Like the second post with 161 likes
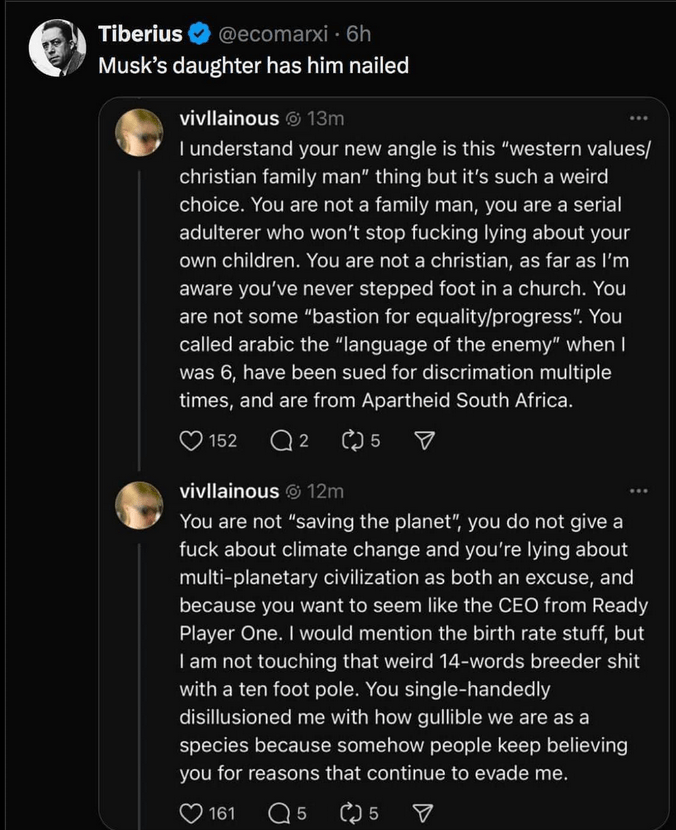Image resolution: width=676 pixels, height=830 pixels. click(x=190, y=812)
